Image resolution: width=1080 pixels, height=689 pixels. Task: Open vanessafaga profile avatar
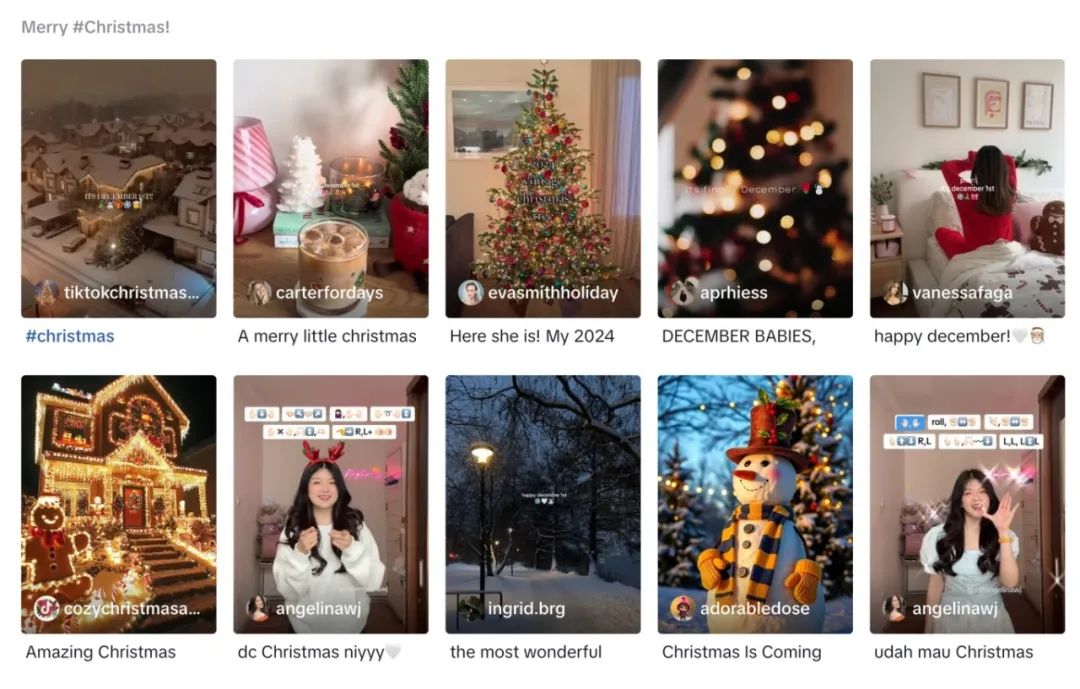pyautogui.click(x=895, y=293)
